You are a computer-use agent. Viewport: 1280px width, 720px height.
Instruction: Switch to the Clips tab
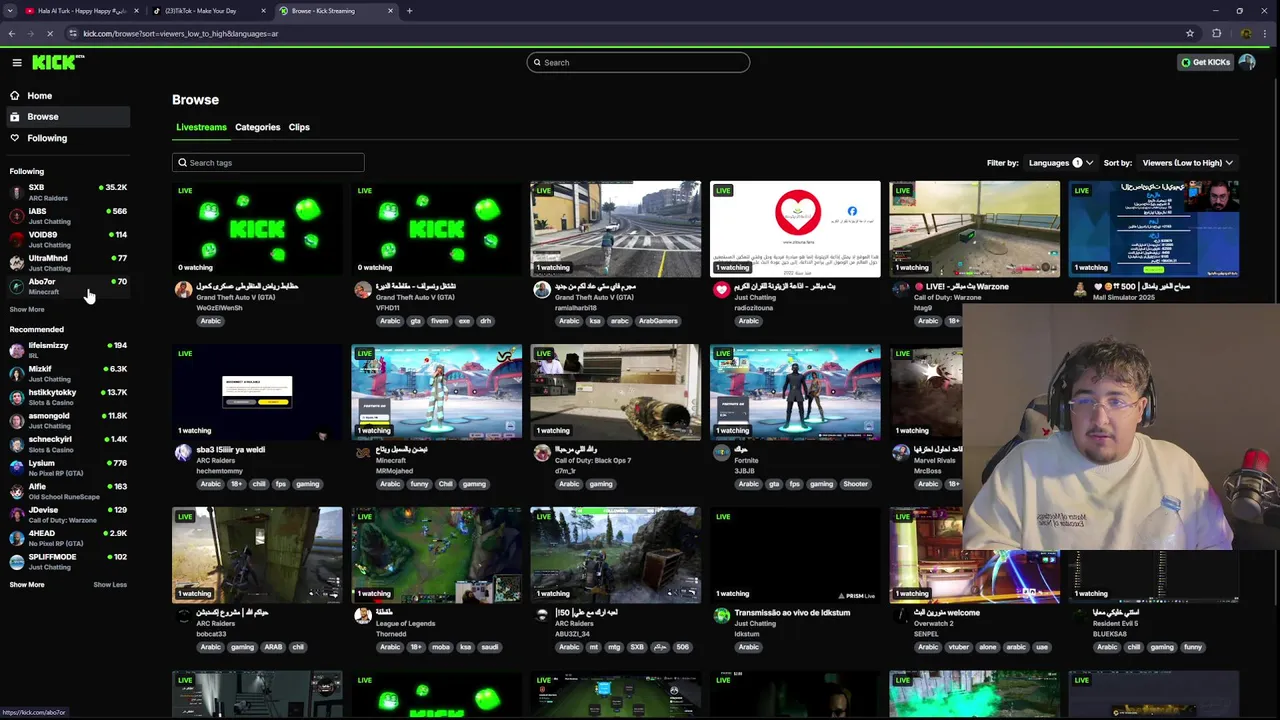pyautogui.click(x=299, y=127)
